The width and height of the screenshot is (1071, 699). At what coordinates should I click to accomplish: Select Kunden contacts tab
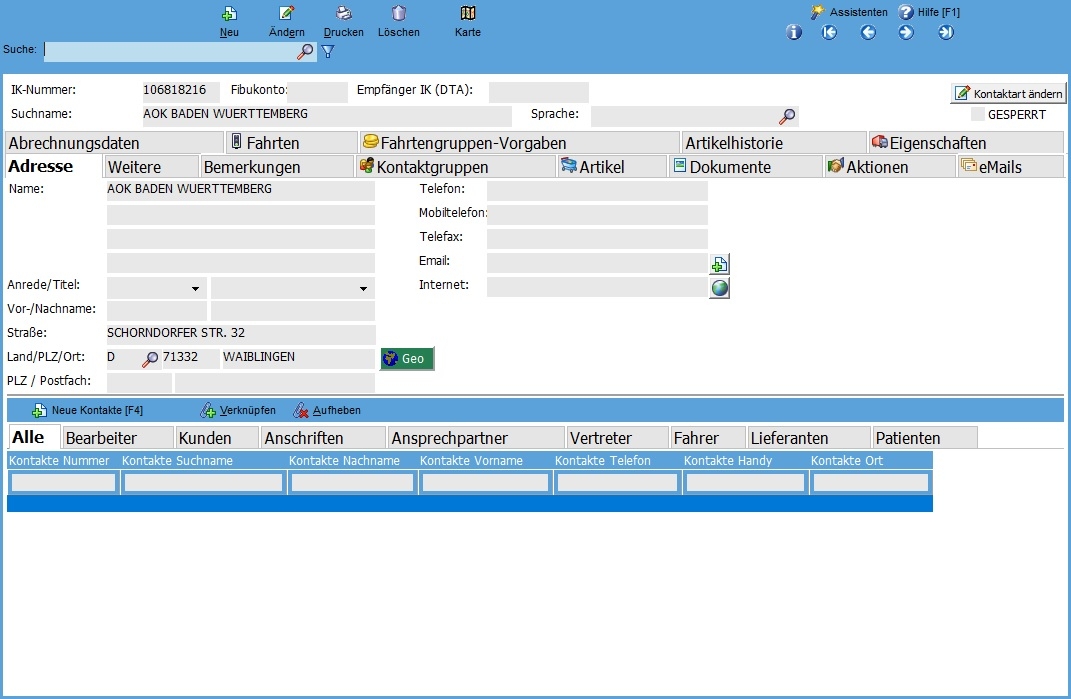(217, 438)
